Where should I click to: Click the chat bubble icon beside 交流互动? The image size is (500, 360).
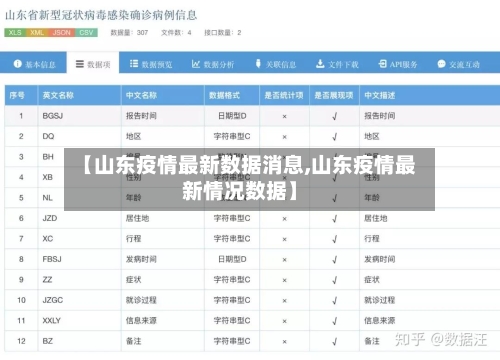coord(441,63)
